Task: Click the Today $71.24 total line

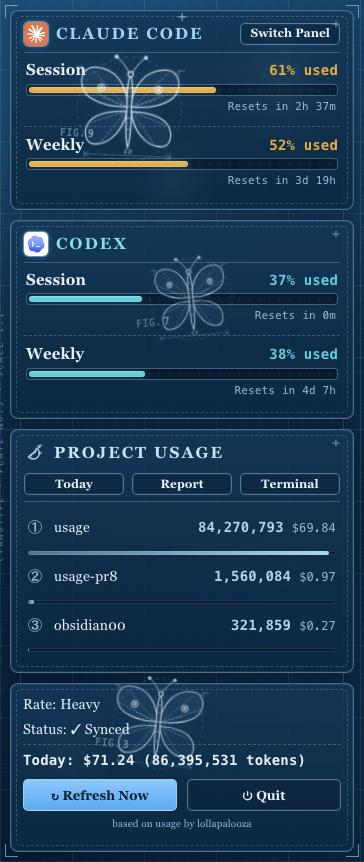Action: tap(164, 761)
